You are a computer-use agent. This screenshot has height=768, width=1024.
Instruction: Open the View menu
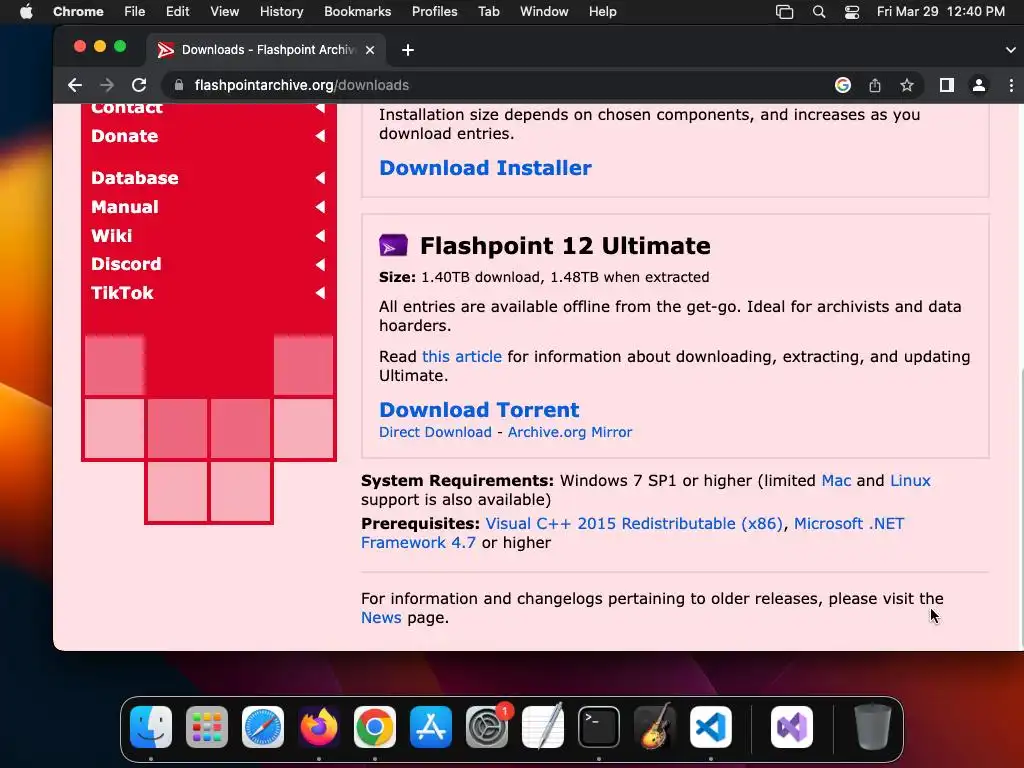225,12
